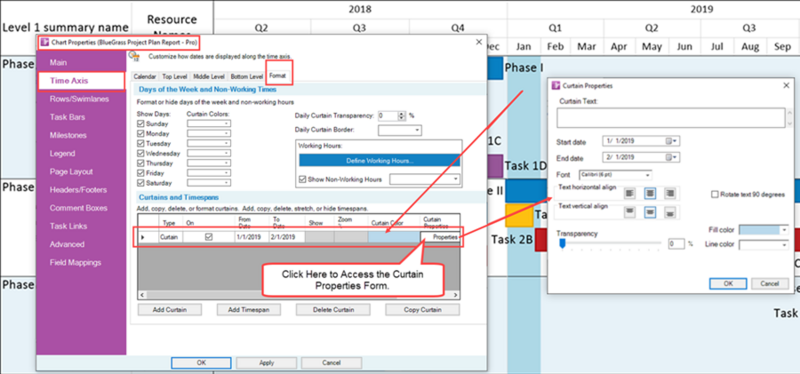Image resolution: width=800 pixels, height=374 pixels.
Task: Align curtain text horizontally left
Action: (x=630, y=193)
